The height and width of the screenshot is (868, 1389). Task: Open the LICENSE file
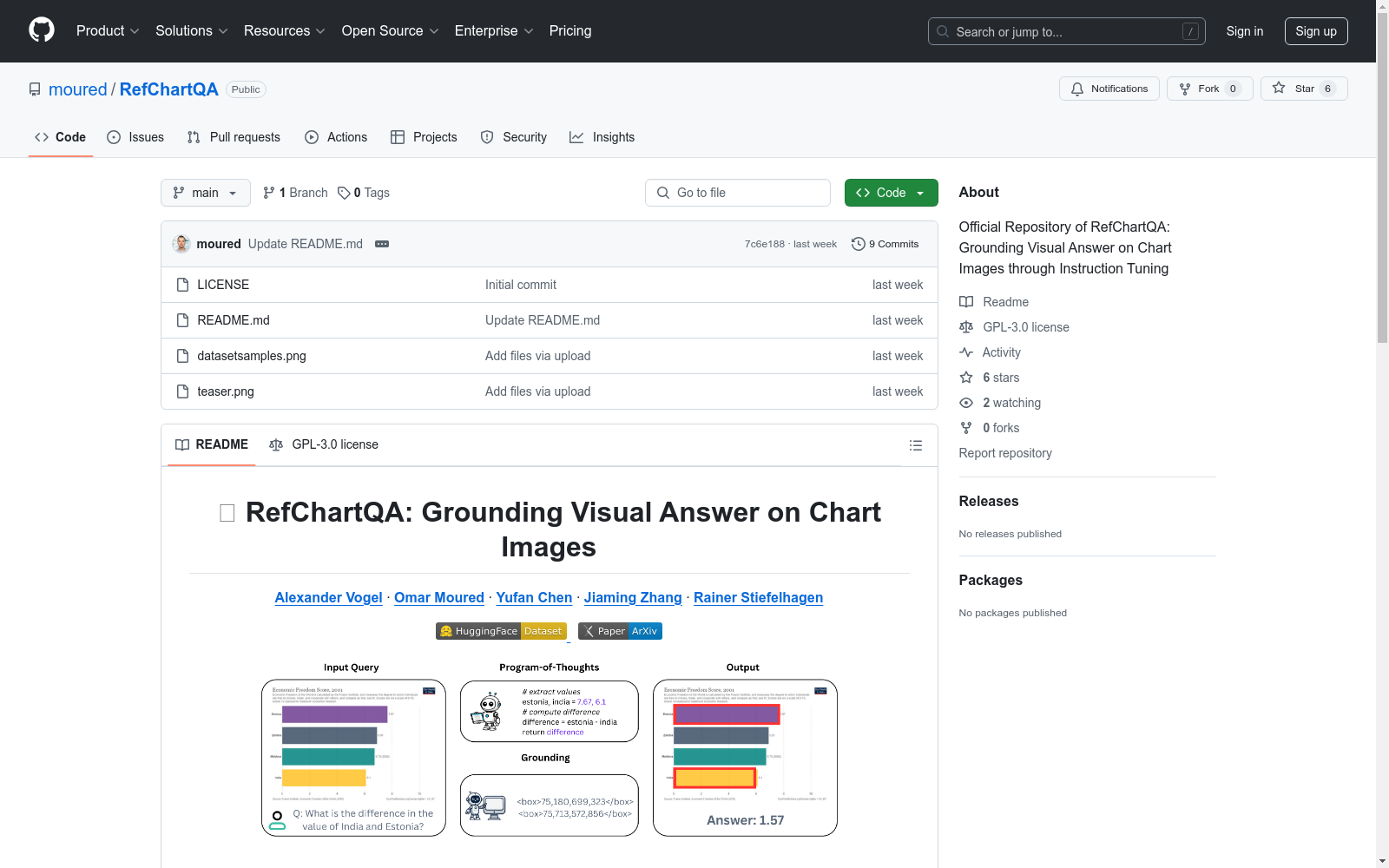(x=223, y=285)
